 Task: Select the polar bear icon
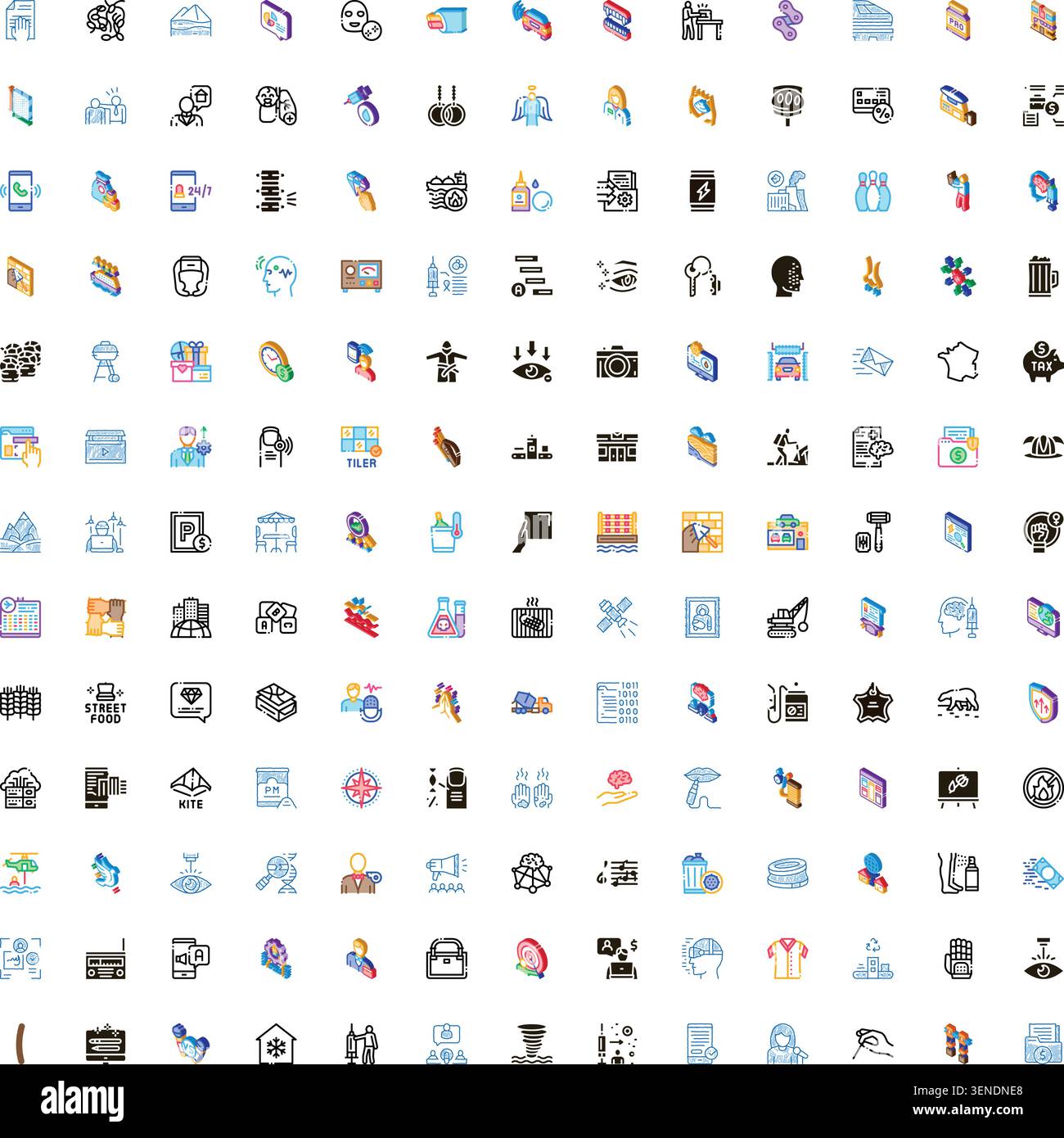point(958,702)
